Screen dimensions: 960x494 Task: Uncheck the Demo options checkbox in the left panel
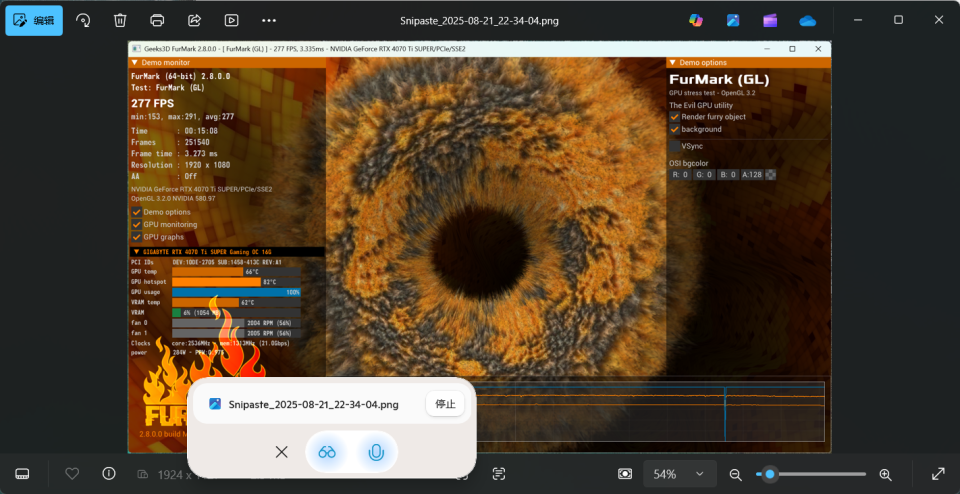tap(137, 212)
